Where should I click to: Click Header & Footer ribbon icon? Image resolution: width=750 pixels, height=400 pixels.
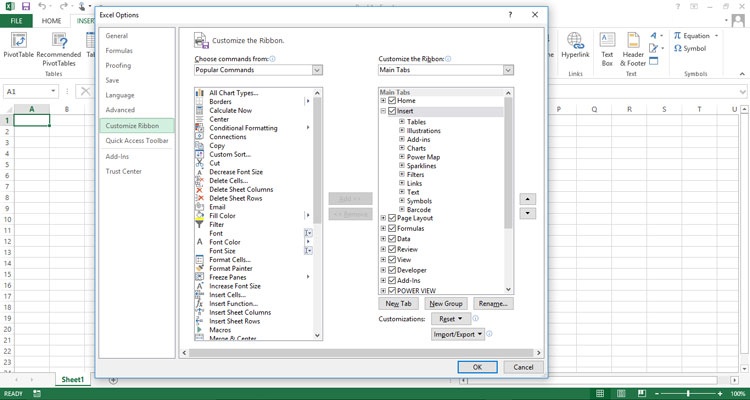(x=633, y=40)
